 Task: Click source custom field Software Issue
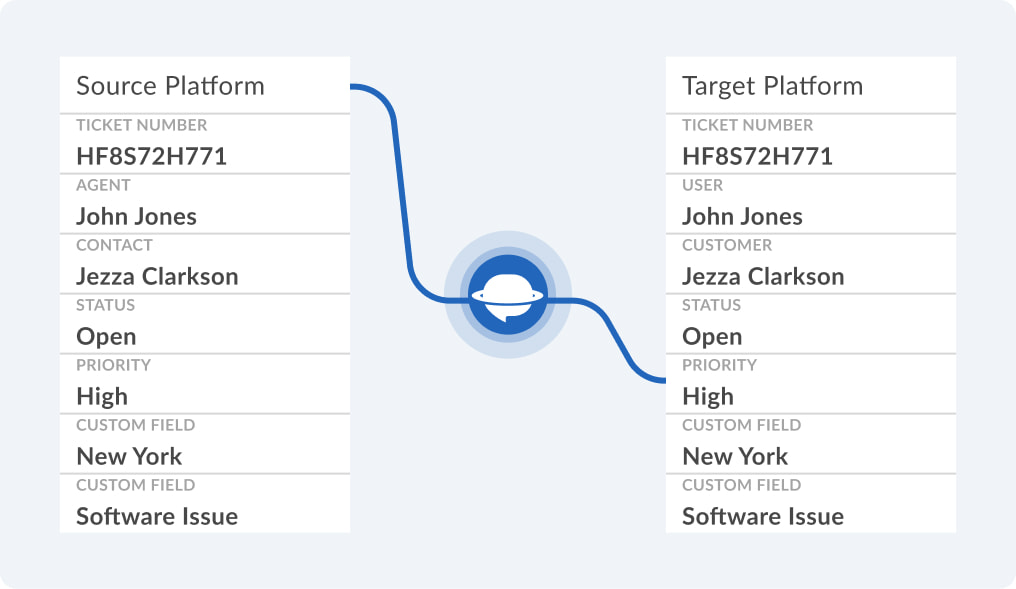(x=157, y=516)
